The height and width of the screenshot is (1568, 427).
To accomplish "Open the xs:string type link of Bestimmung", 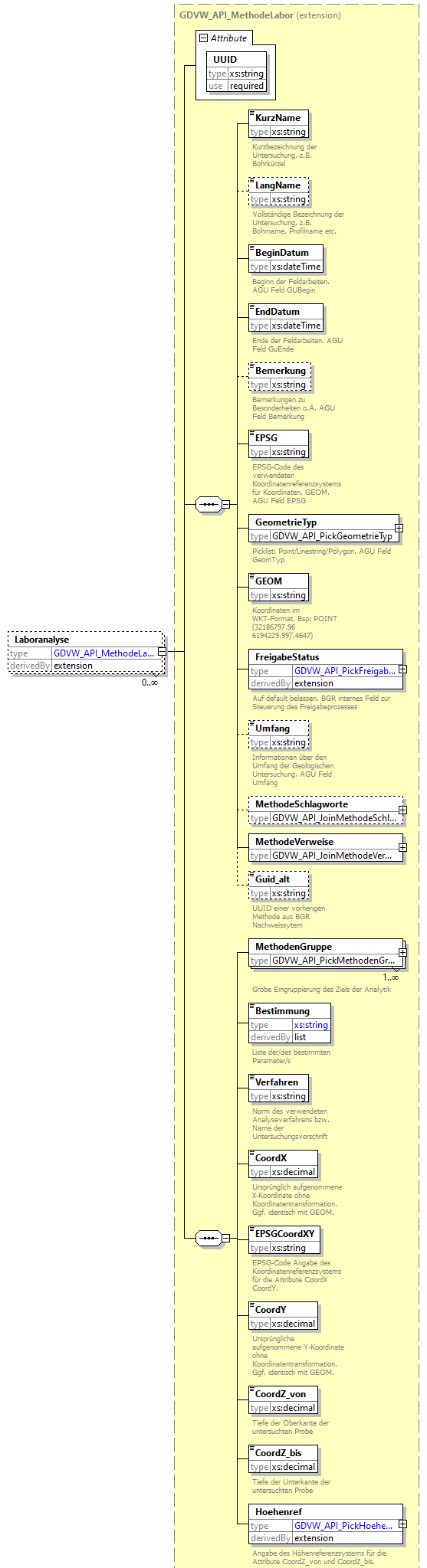I will [310, 1025].
